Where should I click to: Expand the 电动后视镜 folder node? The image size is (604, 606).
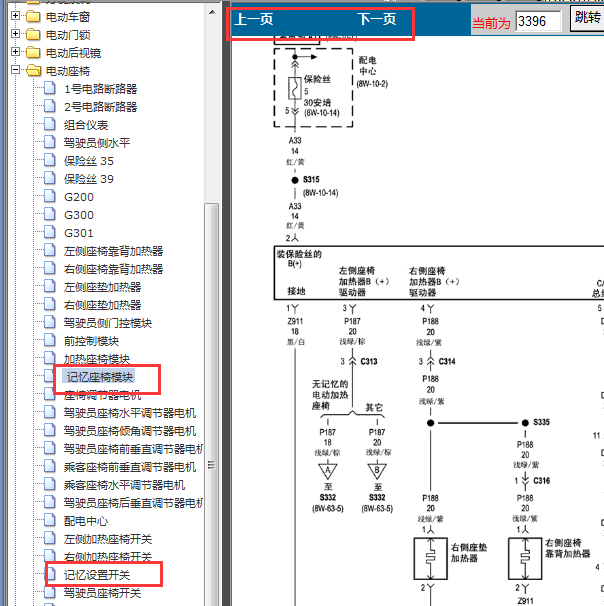(15, 52)
